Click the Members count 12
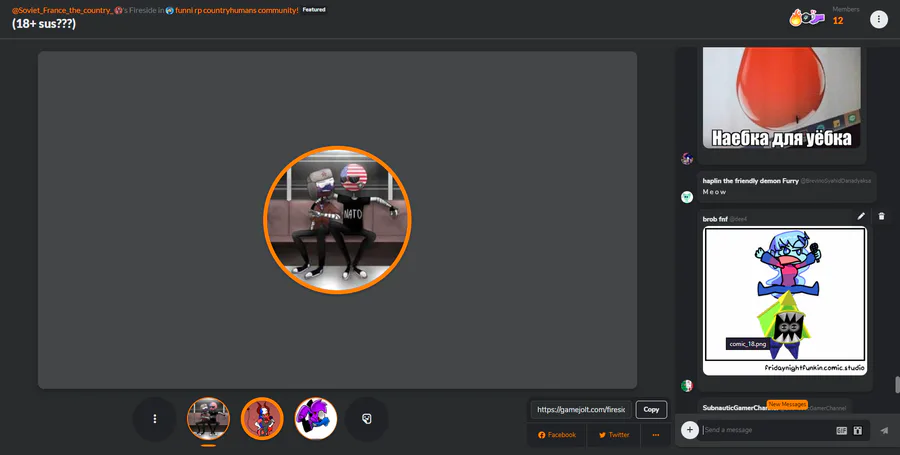This screenshot has width=900, height=455. (x=838, y=21)
